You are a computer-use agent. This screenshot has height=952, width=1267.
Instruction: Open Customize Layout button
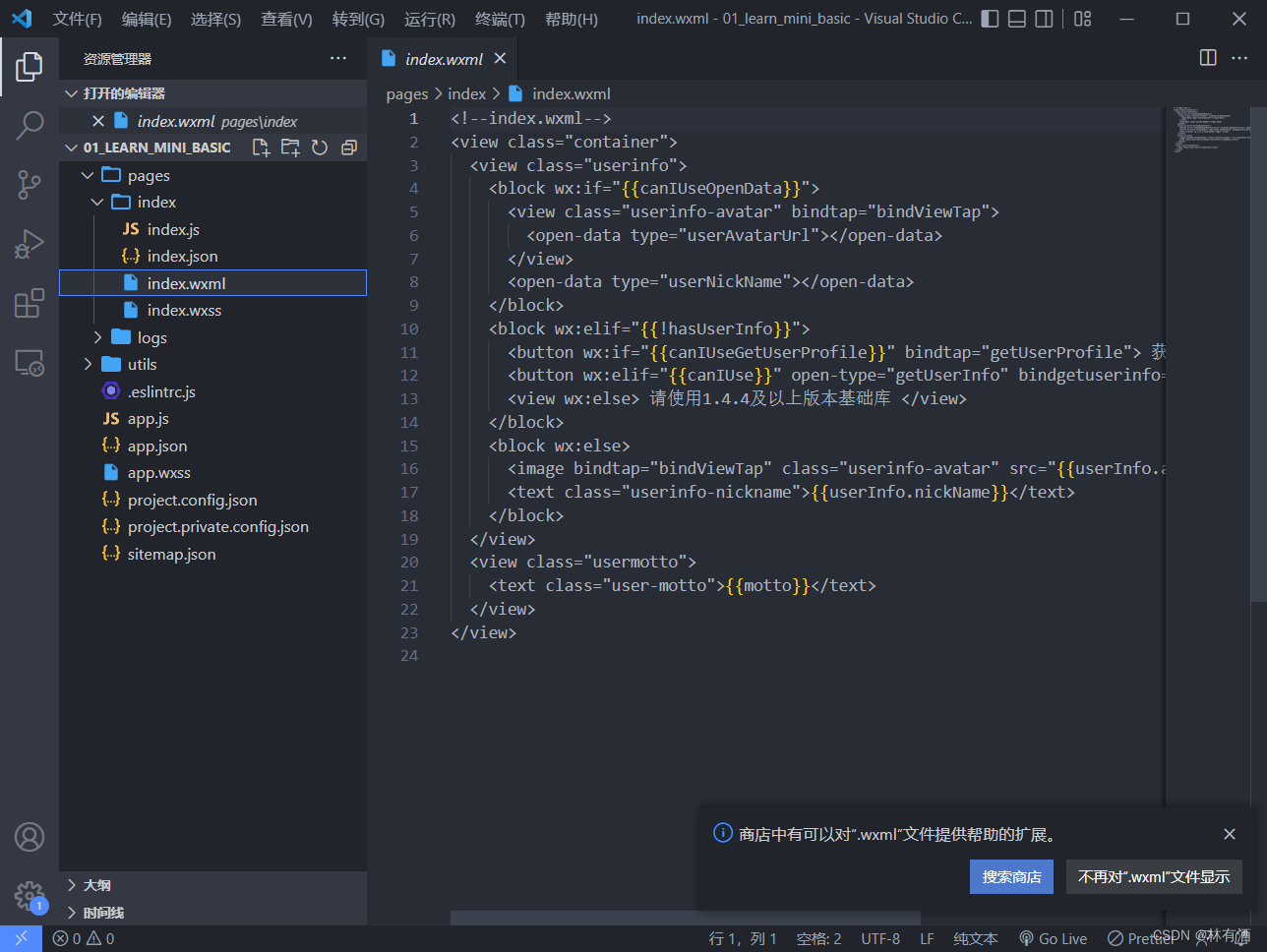pyautogui.click(x=1082, y=19)
